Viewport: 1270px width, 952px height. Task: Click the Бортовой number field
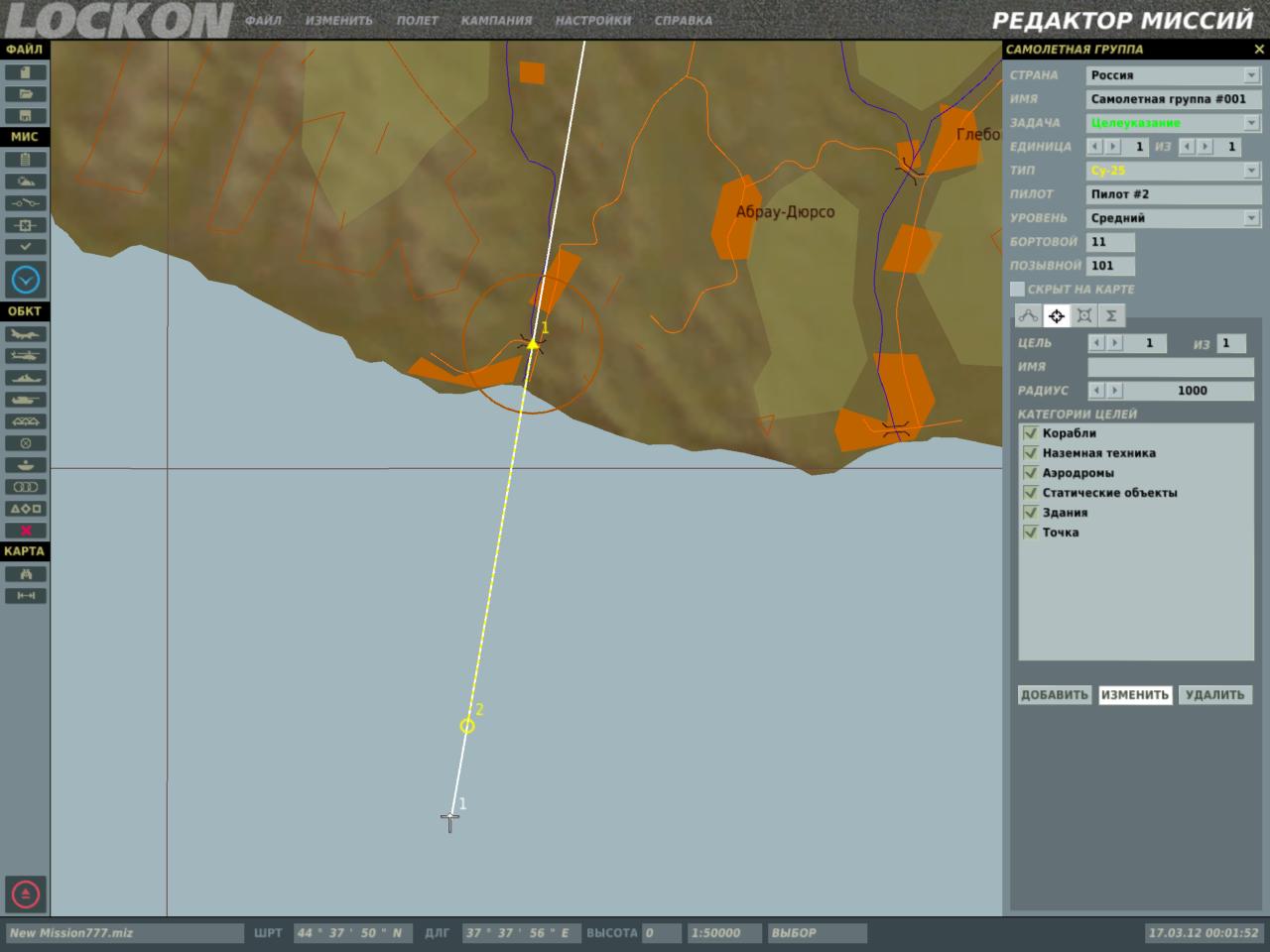point(1110,242)
